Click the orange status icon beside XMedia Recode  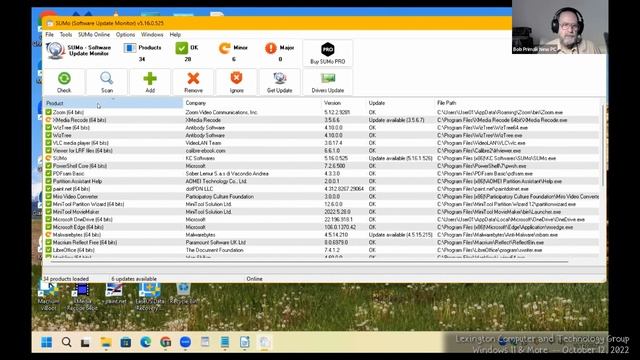click(49, 120)
